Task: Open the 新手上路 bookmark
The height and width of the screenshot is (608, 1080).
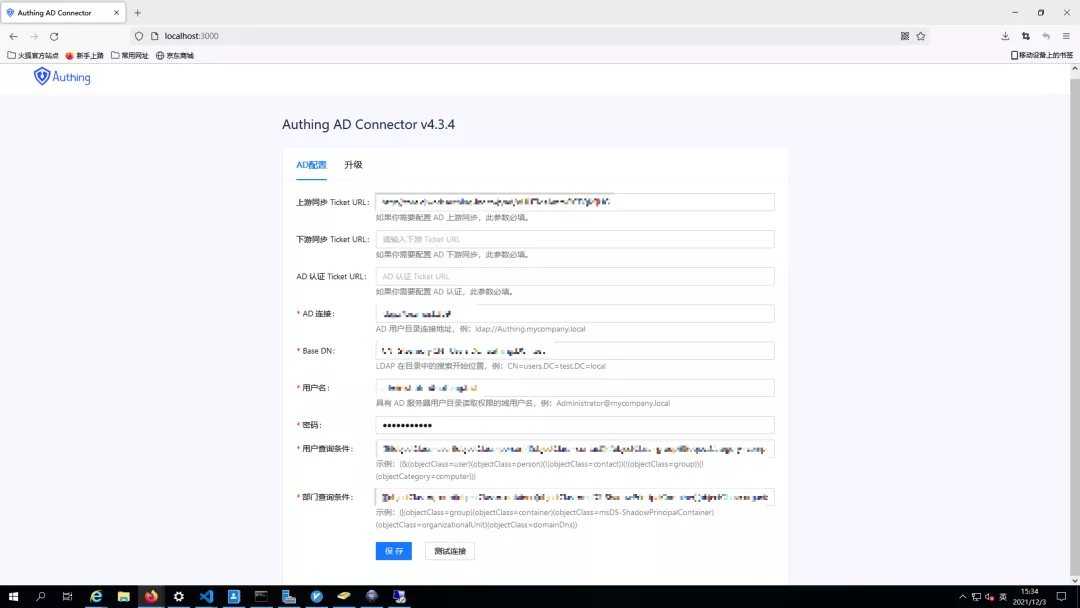Action: [84, 55]
